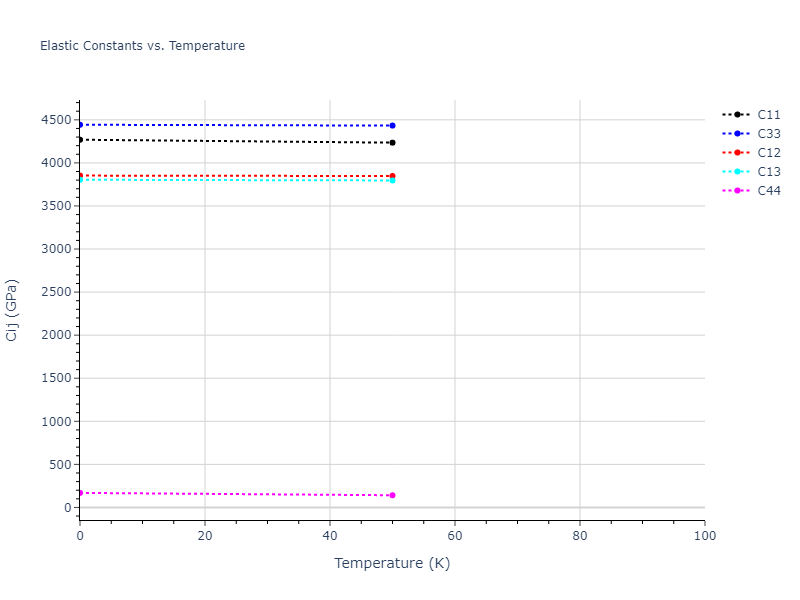
Task: Toggle the C12 legend label
Action: [x=769, y=153]
